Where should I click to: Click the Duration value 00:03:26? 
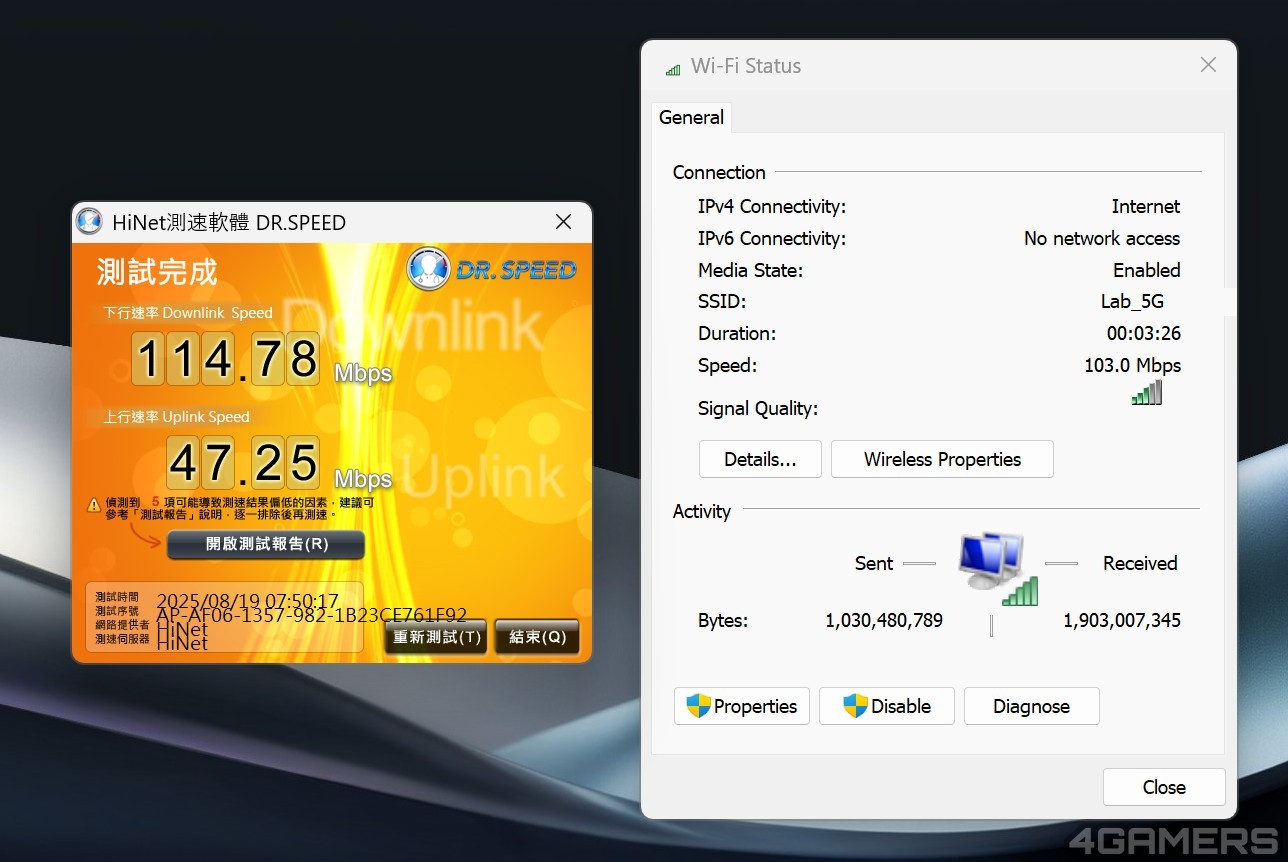click(1143, 333)
